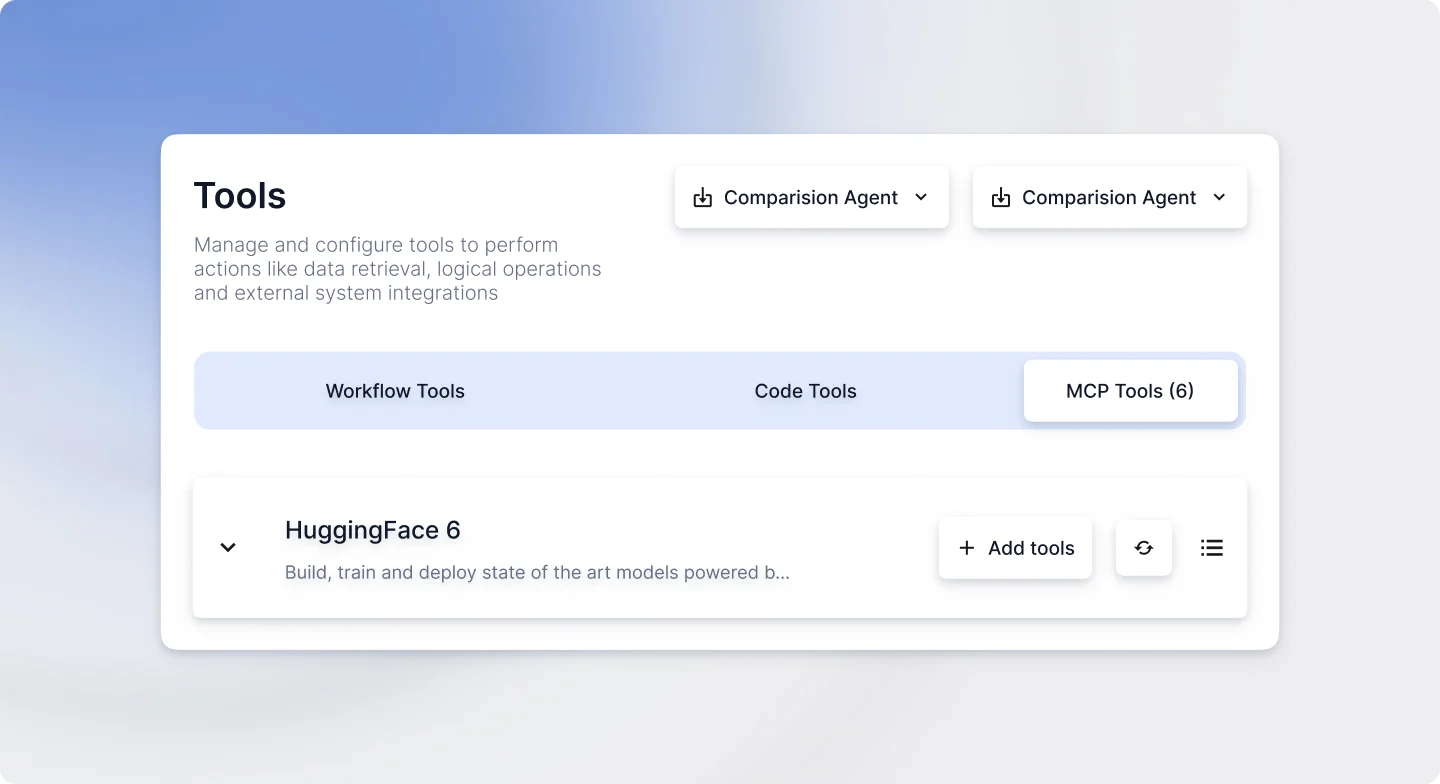Open the left Comparision Agent dropdown arrow
Viewport: 1440px width, 784px height.
pyautogui.click(x=921, y=197)
